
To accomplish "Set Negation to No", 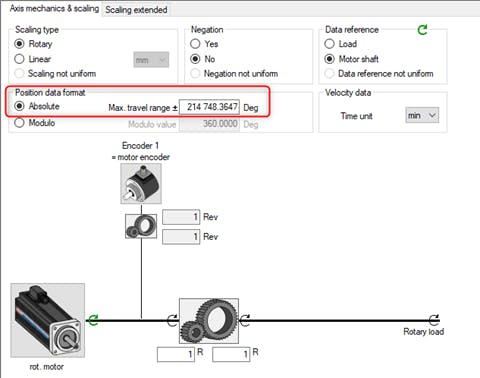I will (195, 59).
